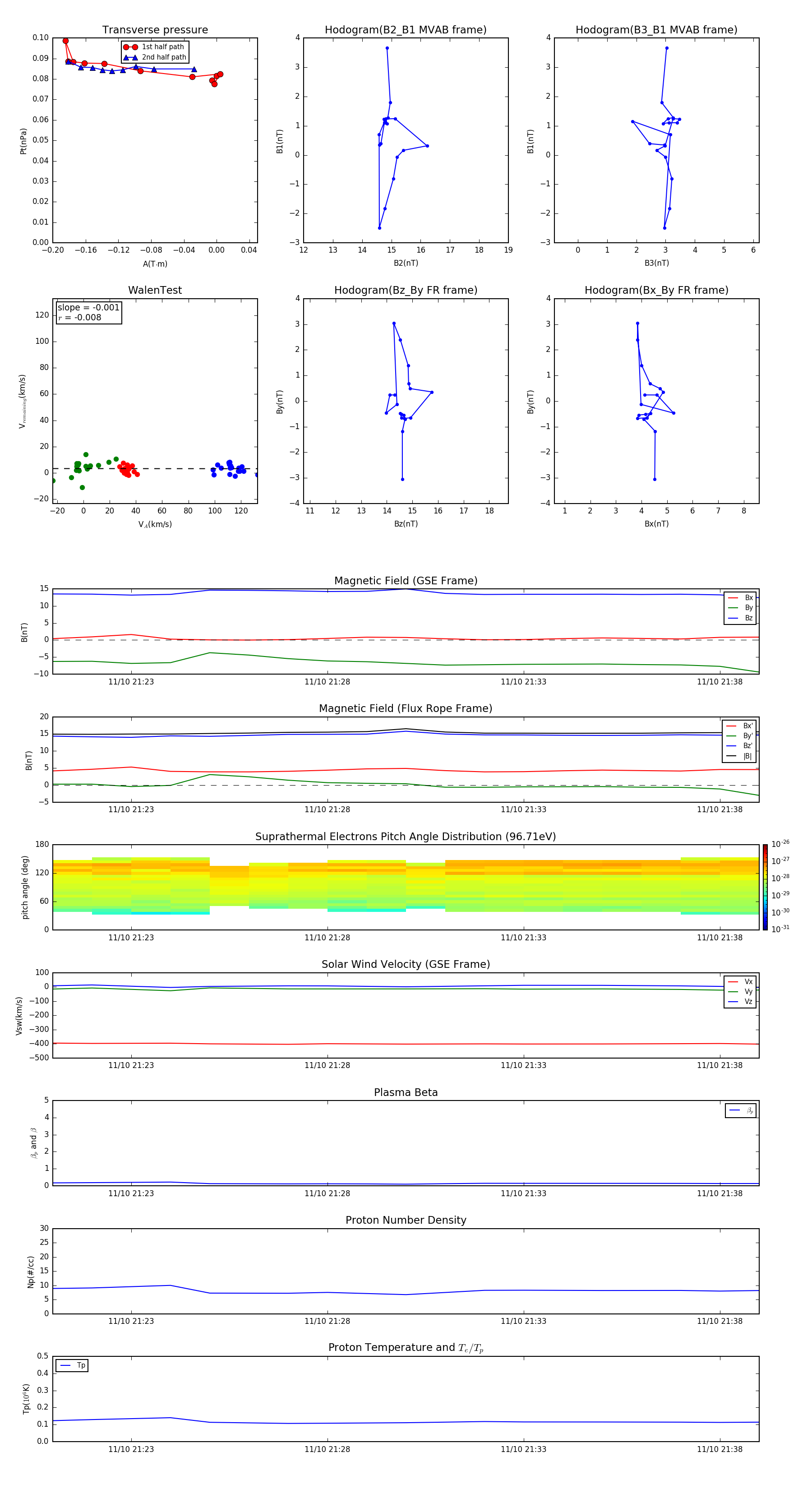Click '11/10 21:33' tick under Solar Wind Velocity panel
Viewport: 812px width, 1489px height.
[x=524, y=1065]
